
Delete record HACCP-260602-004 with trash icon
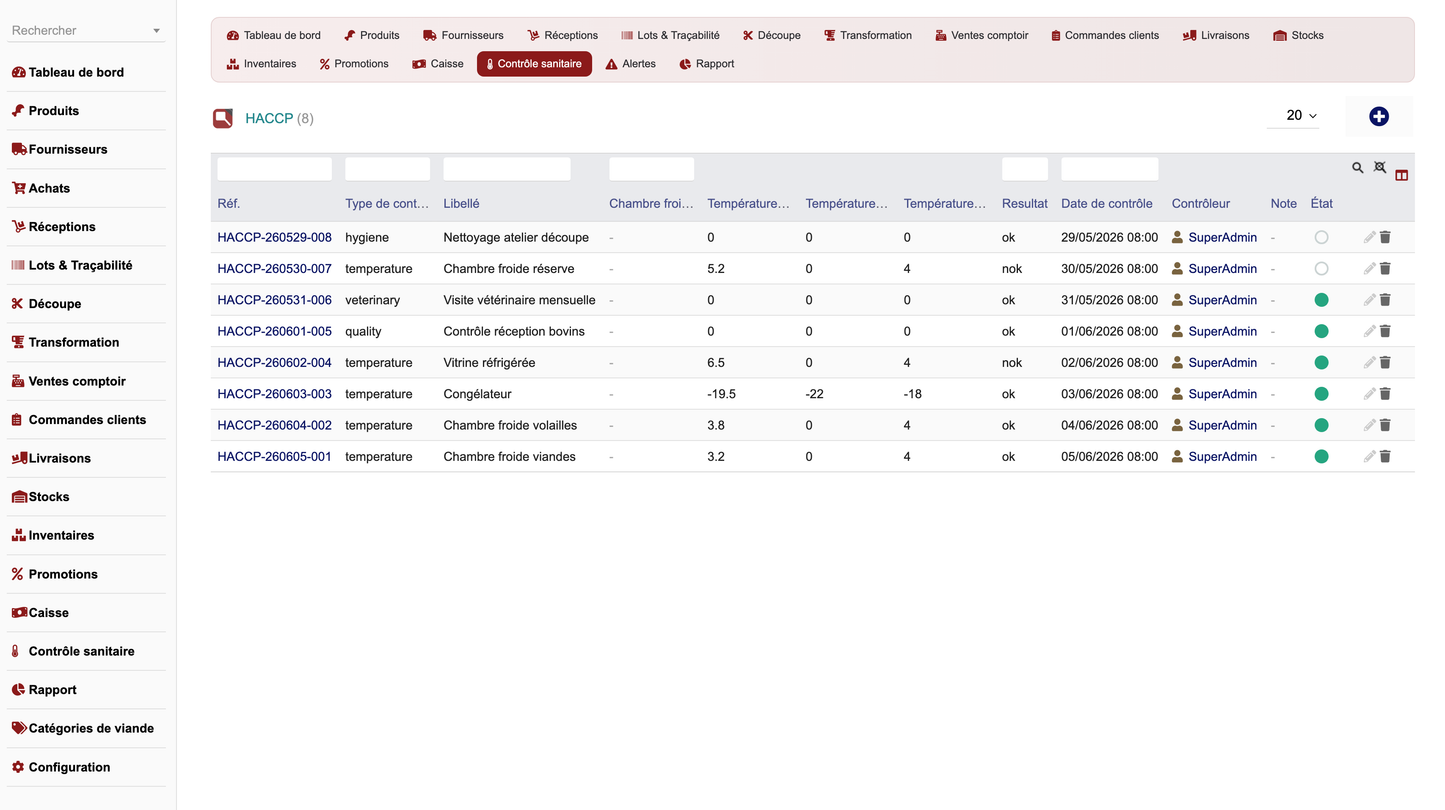(1385, 363)
